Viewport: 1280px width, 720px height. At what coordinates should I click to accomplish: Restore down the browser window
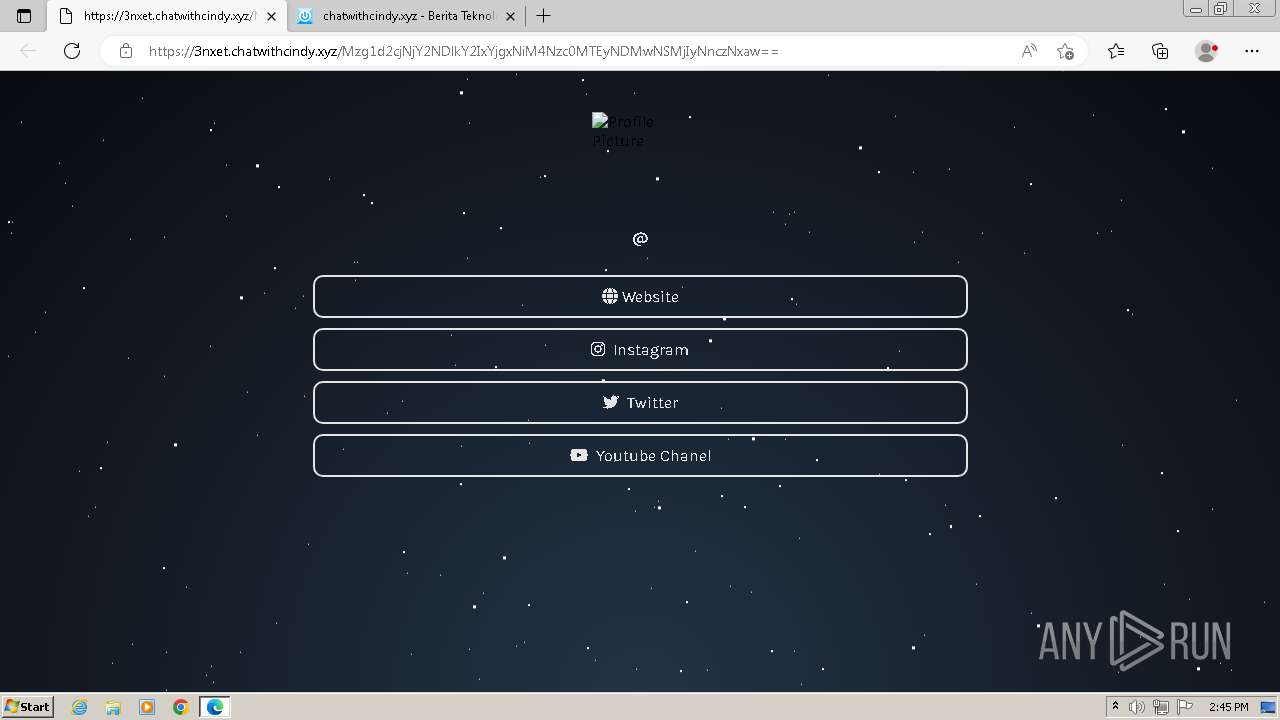click(x=1221, y=9)
